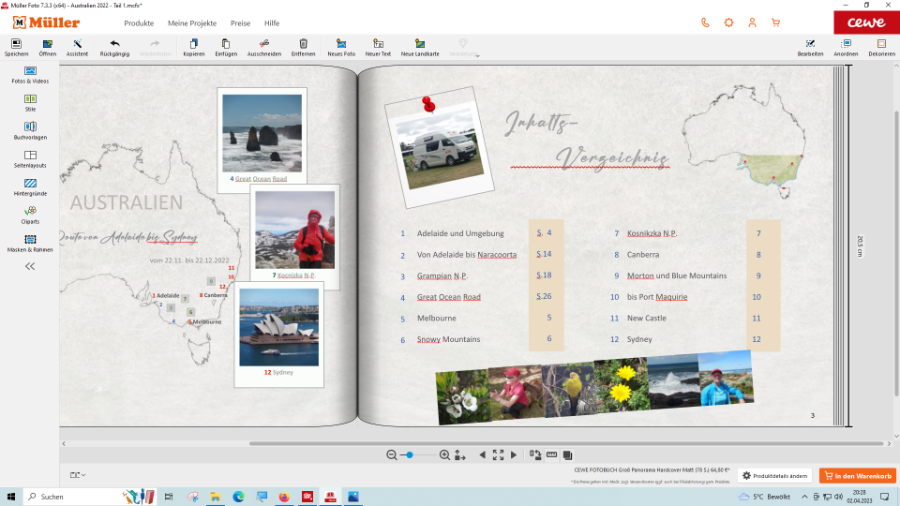The width and height of the screenshot is (900, 506).
Task: Click the zoom slider handle
Action: [x=409, y=455]
